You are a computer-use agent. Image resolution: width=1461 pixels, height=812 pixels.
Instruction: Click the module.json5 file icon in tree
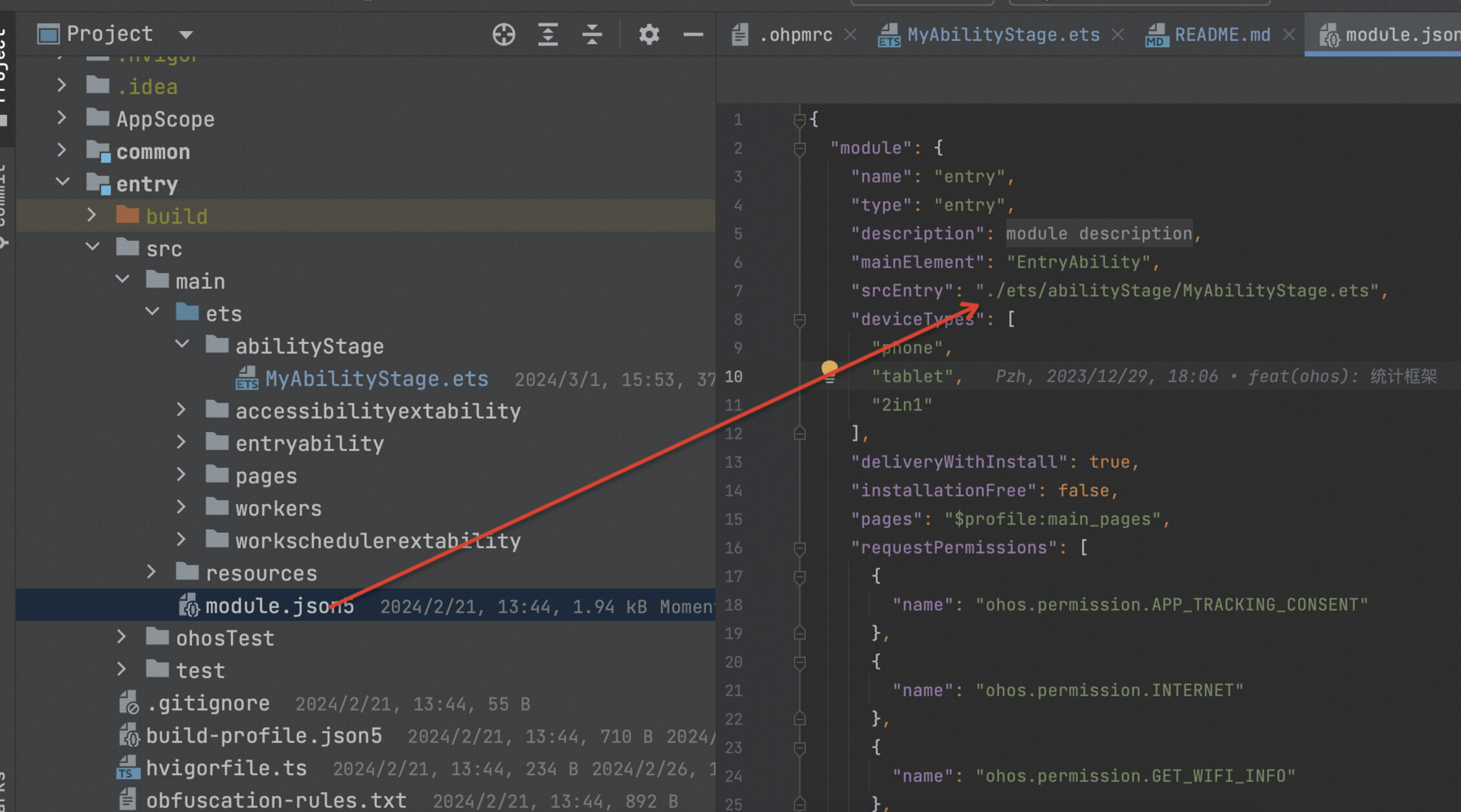(x=190, y=605)
